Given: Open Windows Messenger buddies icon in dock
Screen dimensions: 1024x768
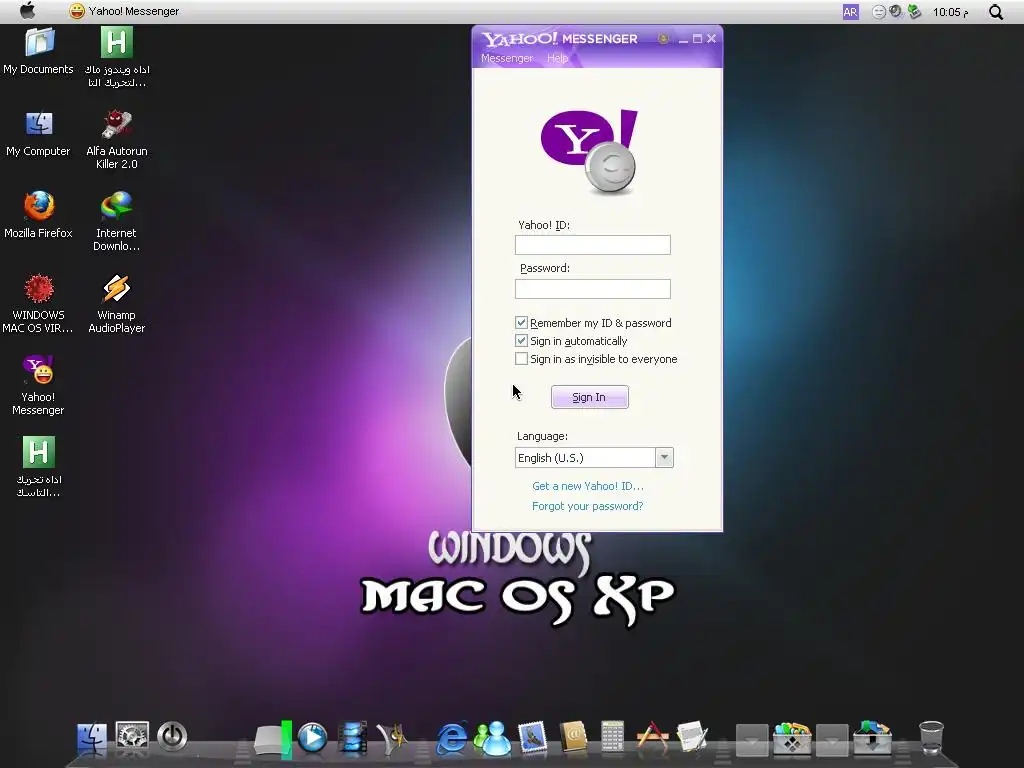Looking at the screenshot, I should coord(492,738).
